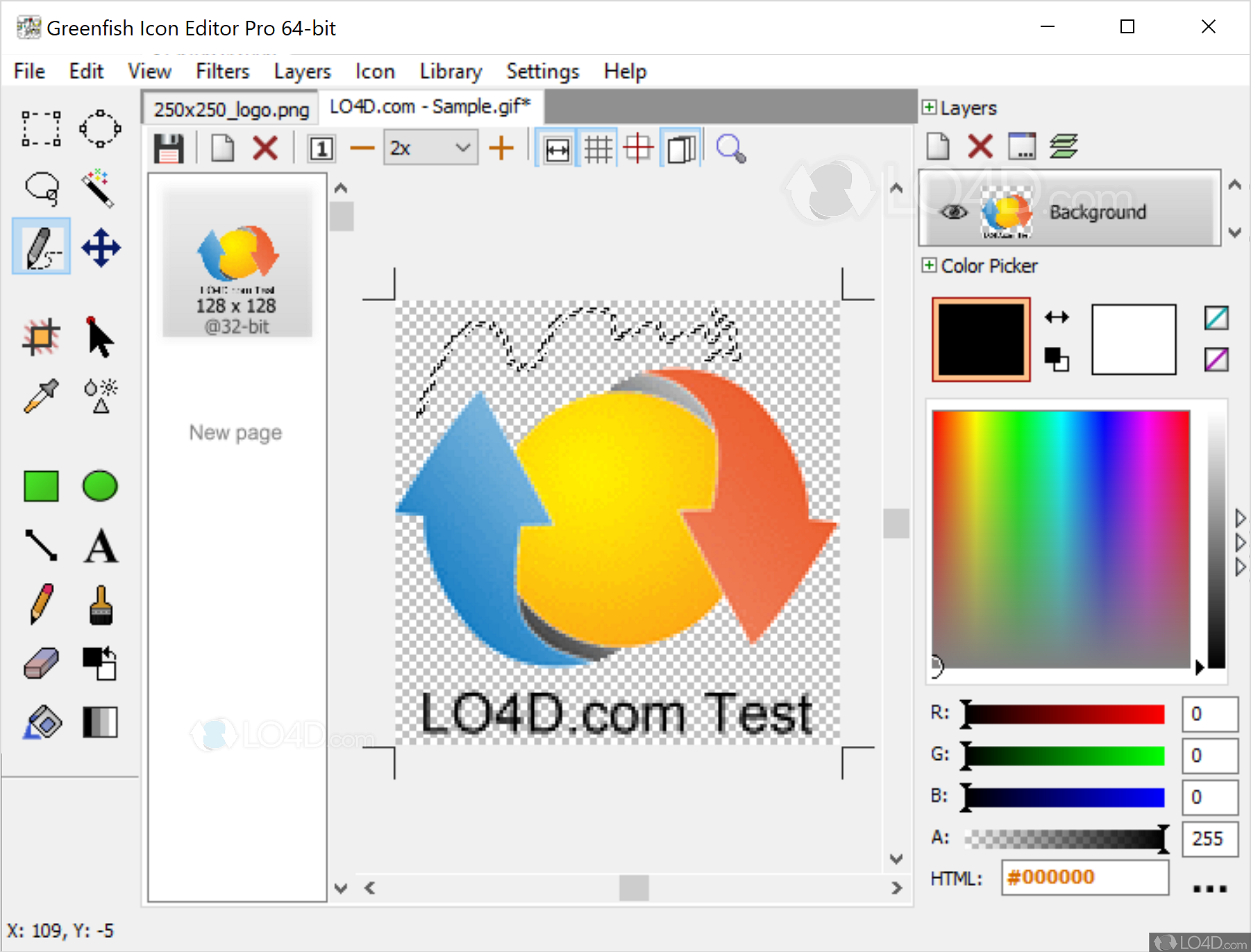Merge layers with the green stack icon

1064,146
